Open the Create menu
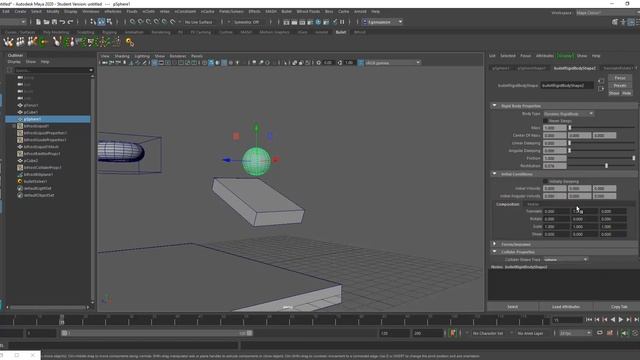 coord(20,11)
